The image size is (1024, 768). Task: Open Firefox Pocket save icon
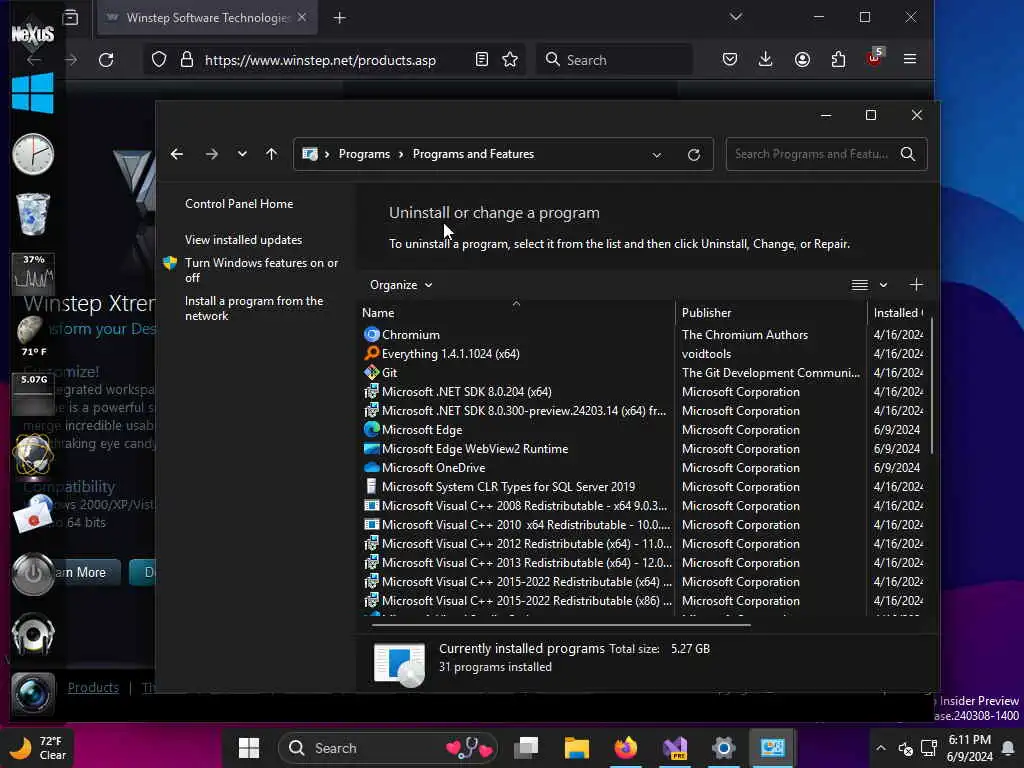[730, 59]
